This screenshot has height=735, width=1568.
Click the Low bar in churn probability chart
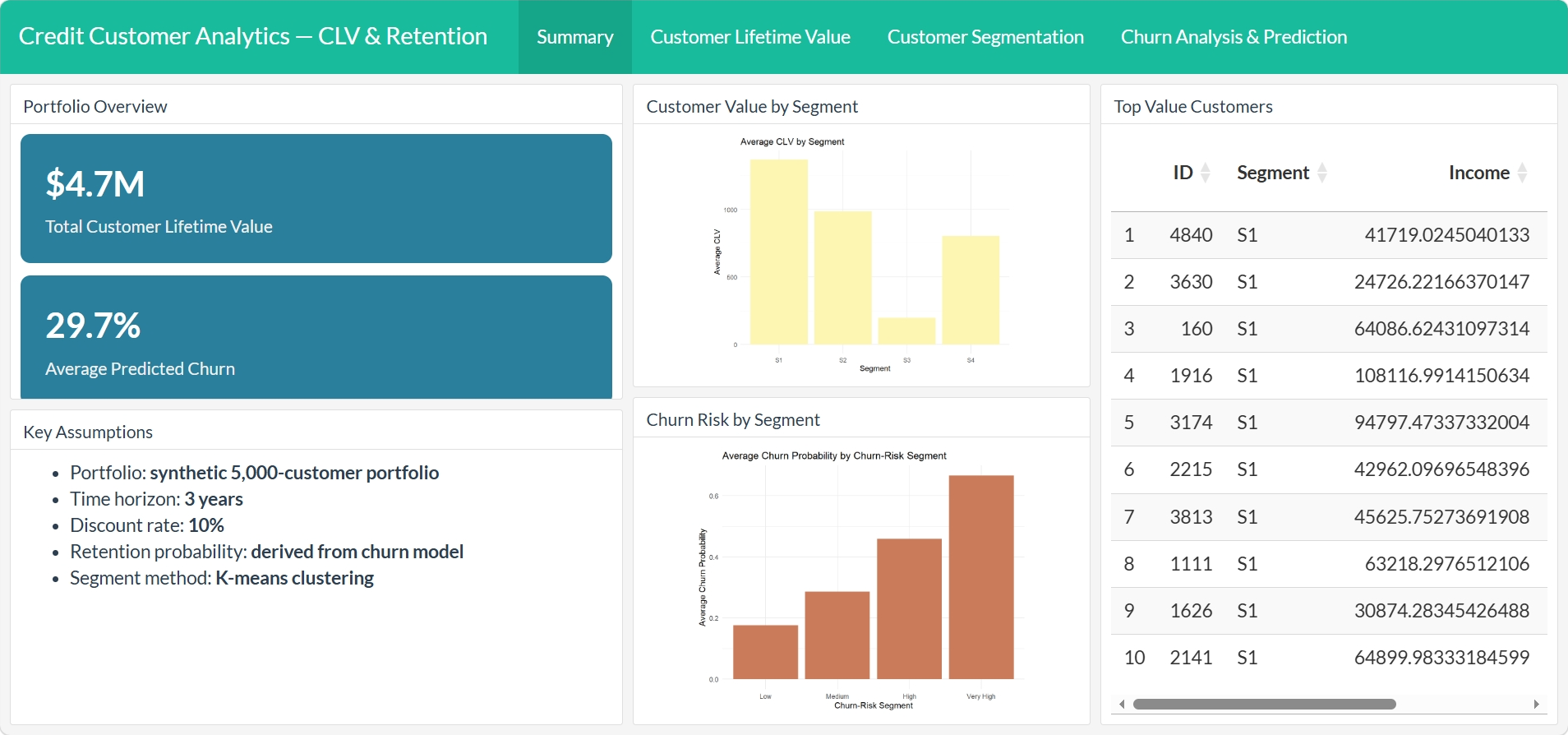point(765,652)
